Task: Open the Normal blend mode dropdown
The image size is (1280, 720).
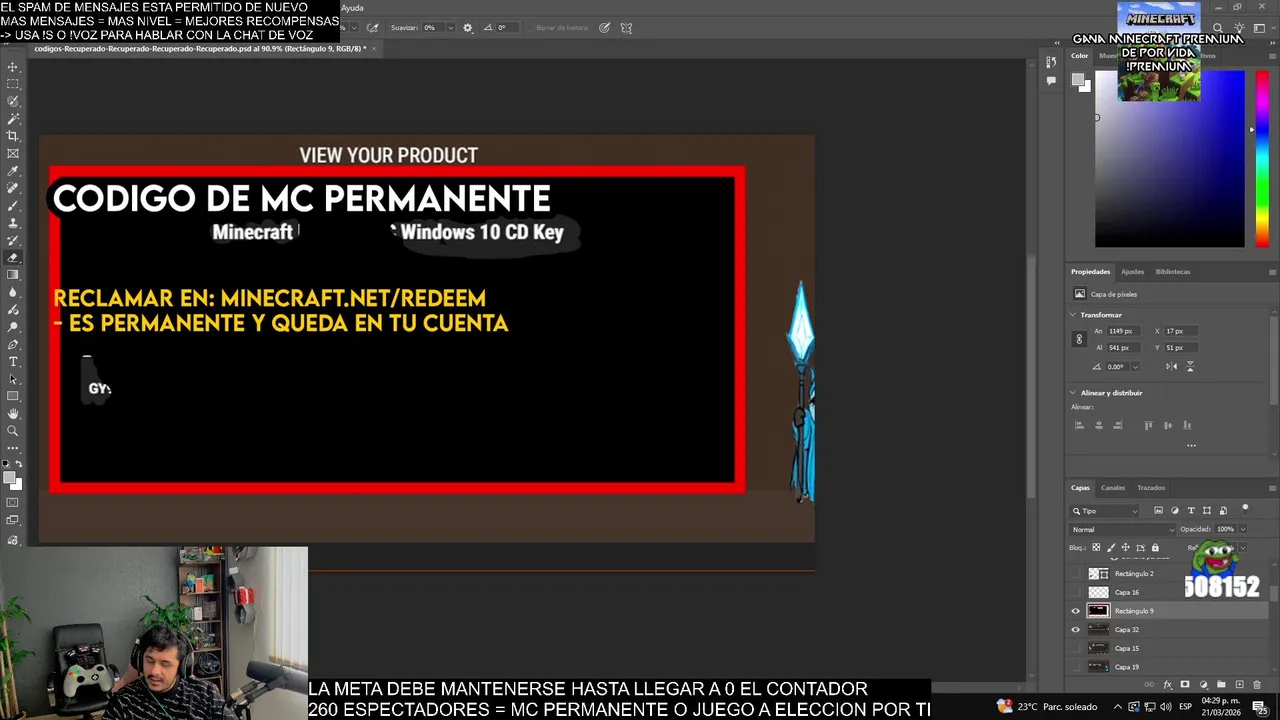Action: [1123, 529]
